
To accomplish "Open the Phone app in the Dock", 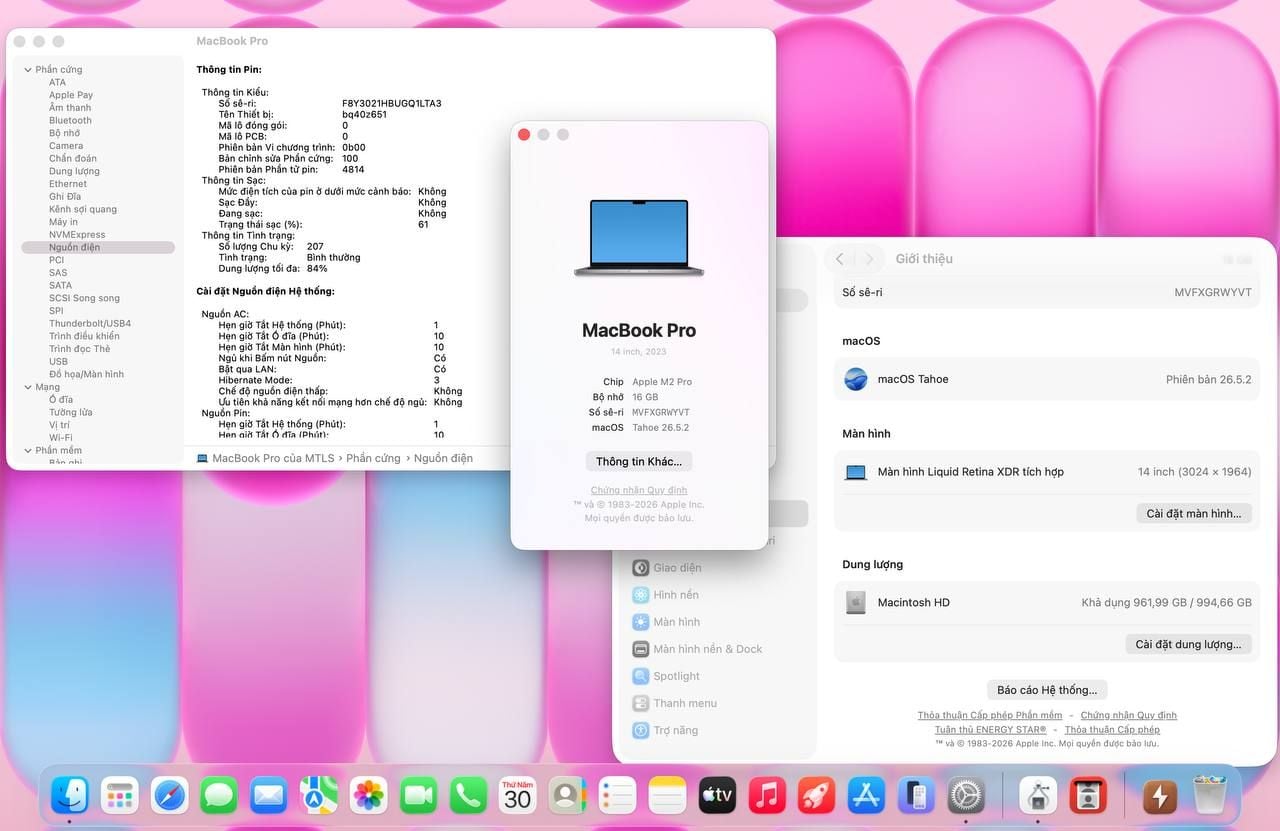I will click(x=468, y=796).
